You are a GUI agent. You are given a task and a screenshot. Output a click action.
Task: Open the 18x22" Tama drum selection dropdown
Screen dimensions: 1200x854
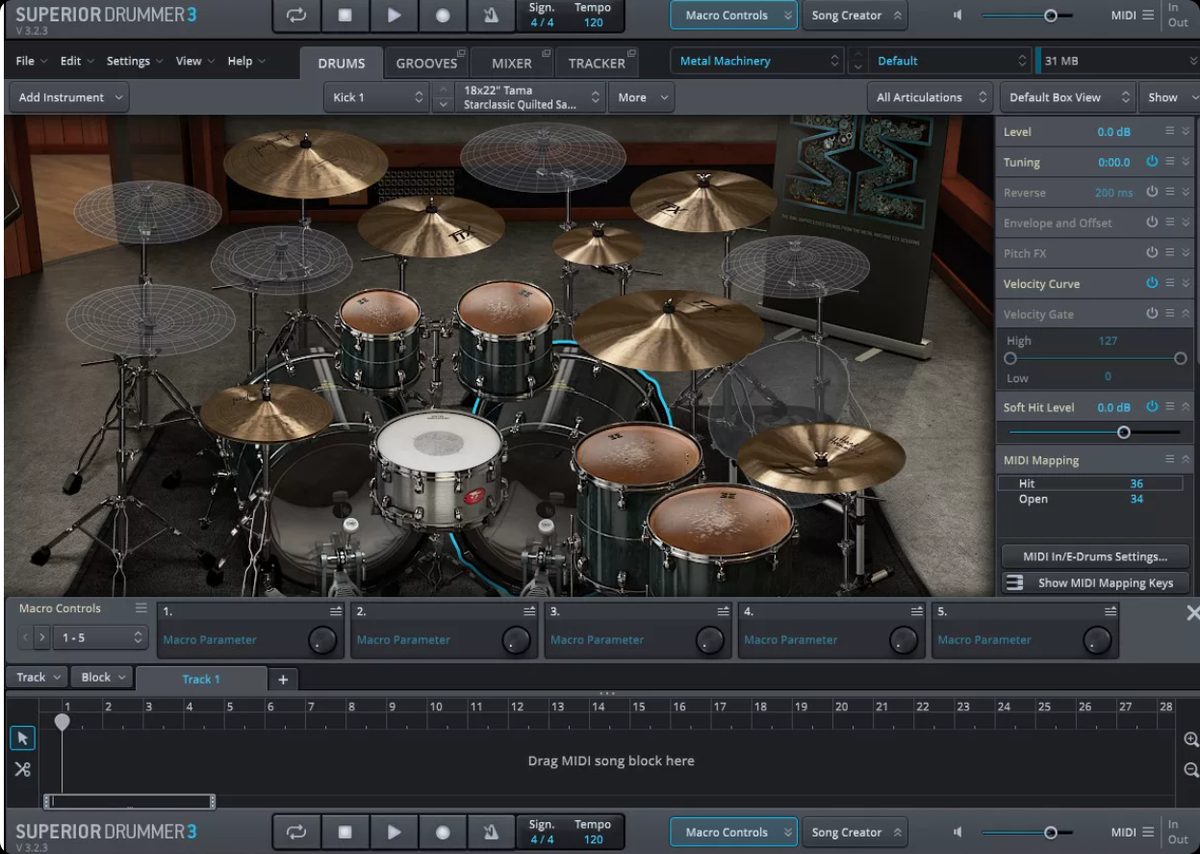530,97
